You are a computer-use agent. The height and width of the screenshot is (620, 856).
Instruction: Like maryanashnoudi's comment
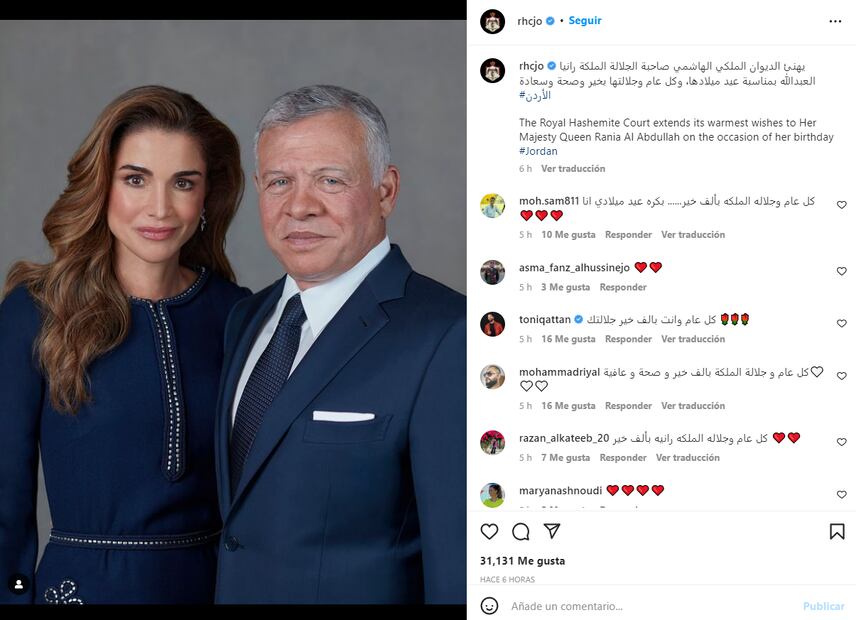tap(841, 494)
